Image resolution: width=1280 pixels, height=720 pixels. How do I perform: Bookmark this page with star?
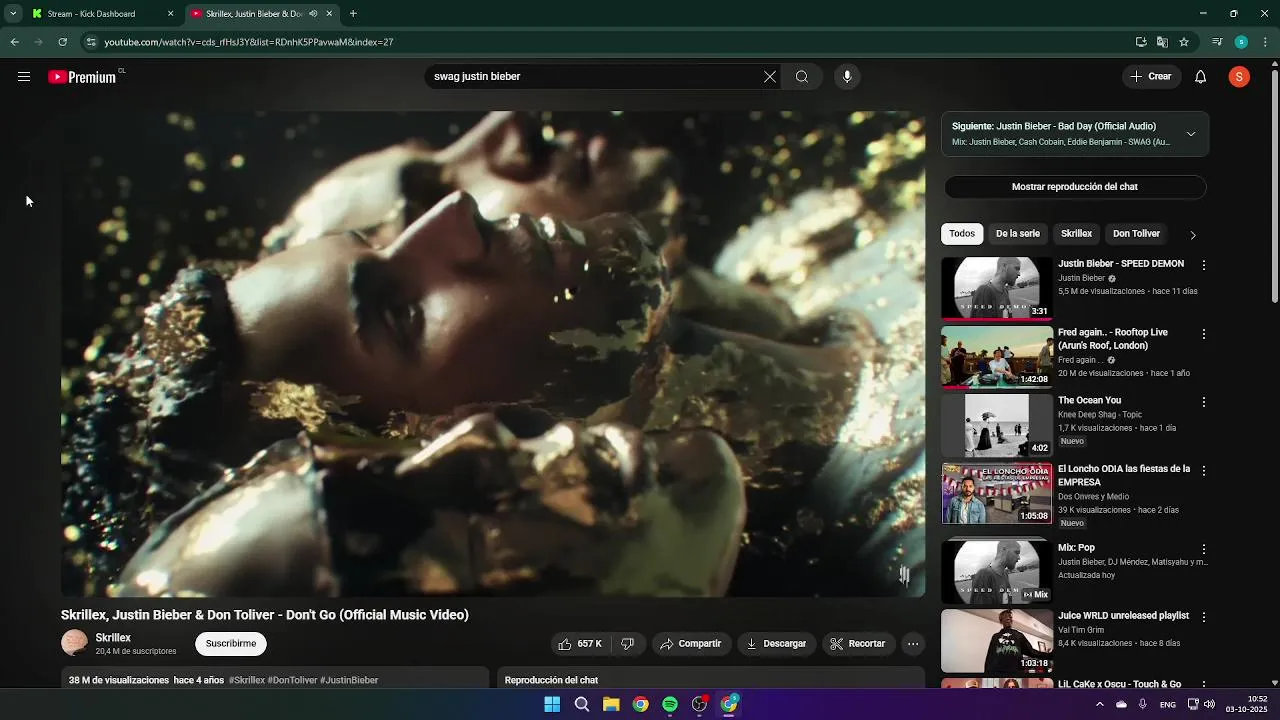coord(1184,42)
